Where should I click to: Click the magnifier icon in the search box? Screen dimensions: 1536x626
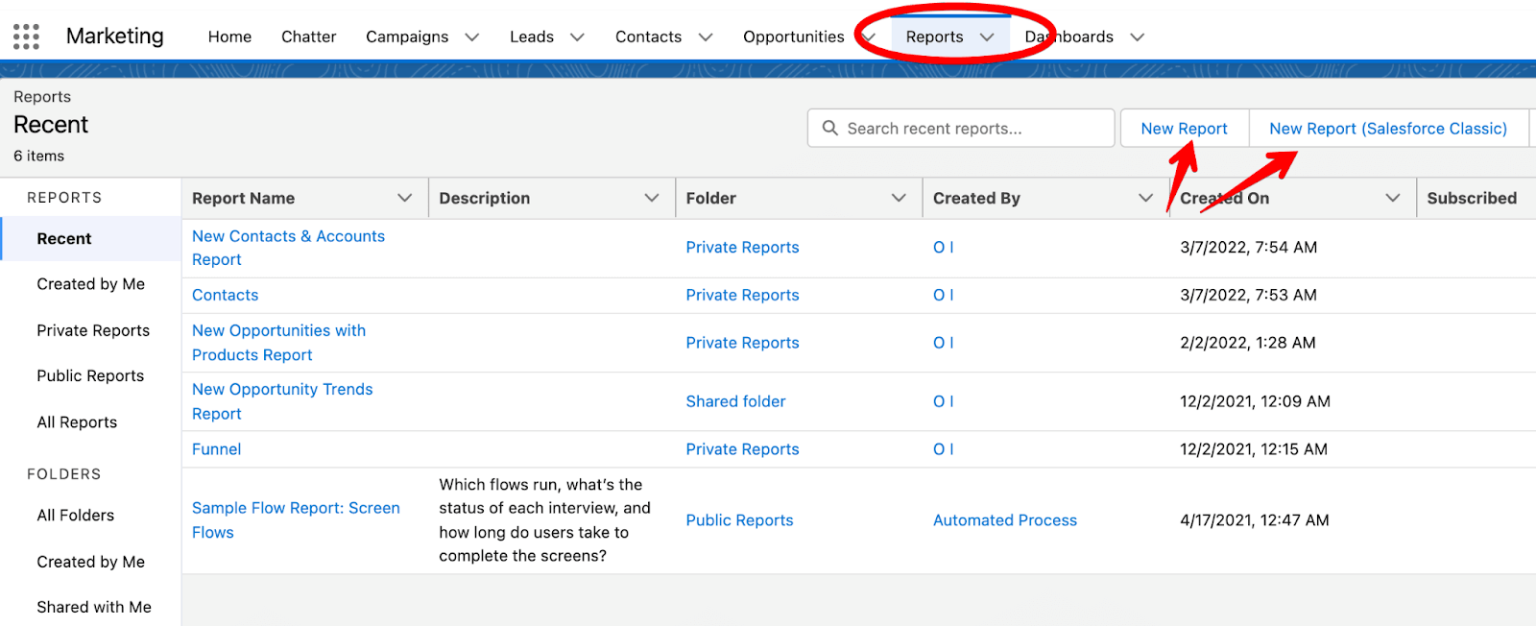coord(830,128)
